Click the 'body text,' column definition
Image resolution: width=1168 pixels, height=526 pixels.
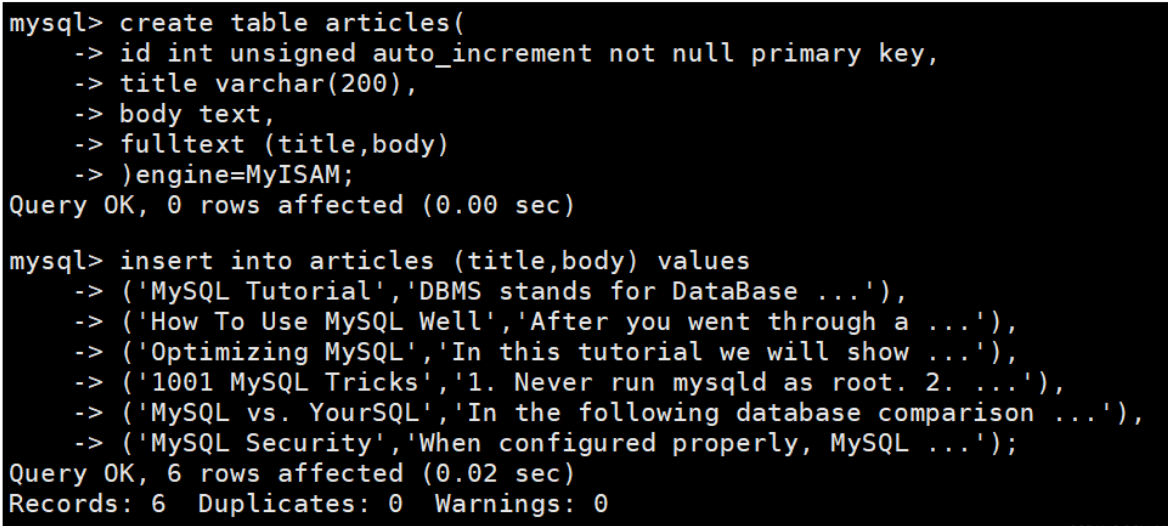(x=198, y=114)
